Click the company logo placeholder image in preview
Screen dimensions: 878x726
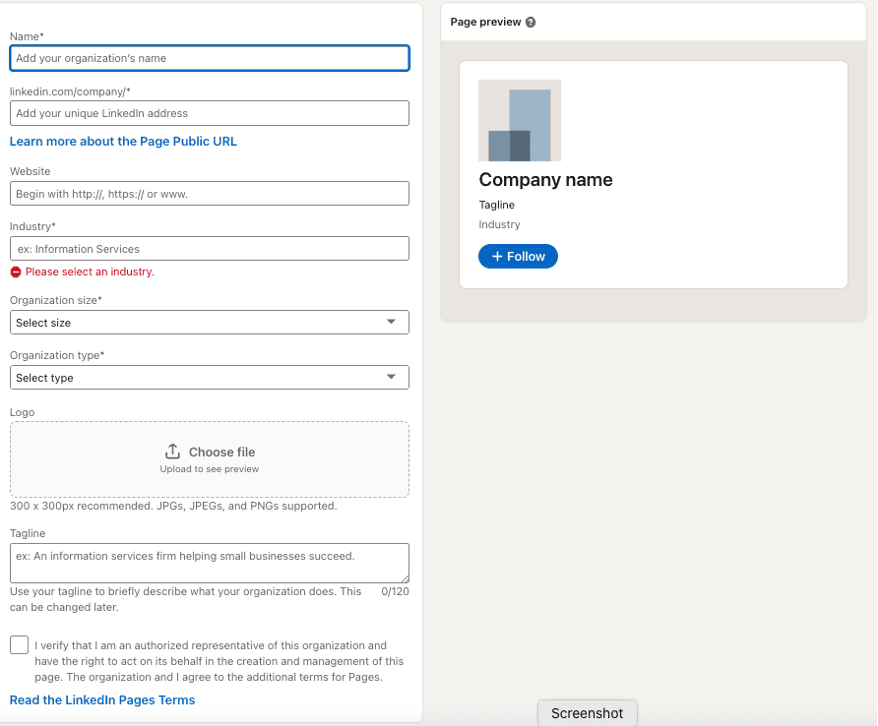(x=519, y=121)
